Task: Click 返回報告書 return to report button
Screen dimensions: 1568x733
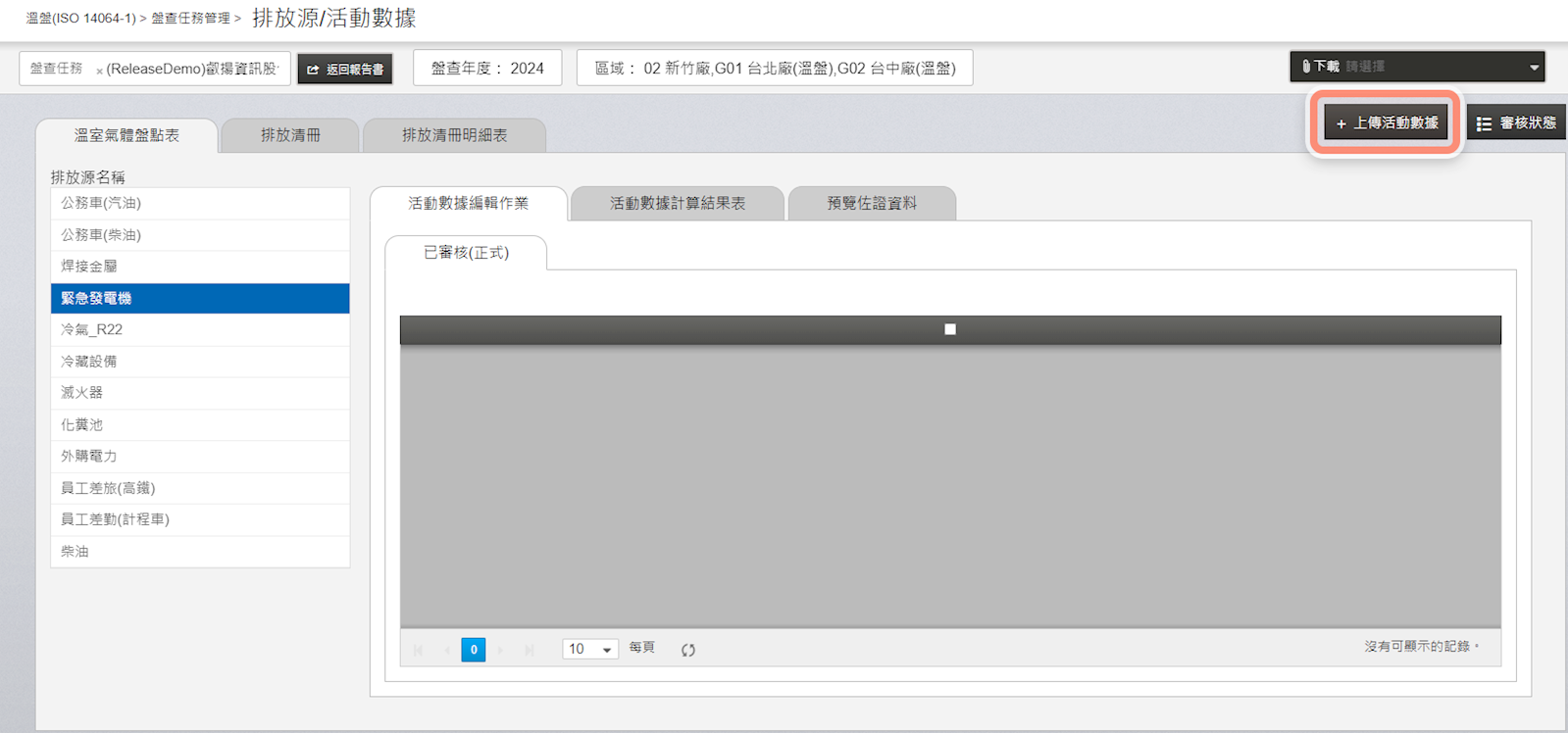Action: click(x=345, y=69)
